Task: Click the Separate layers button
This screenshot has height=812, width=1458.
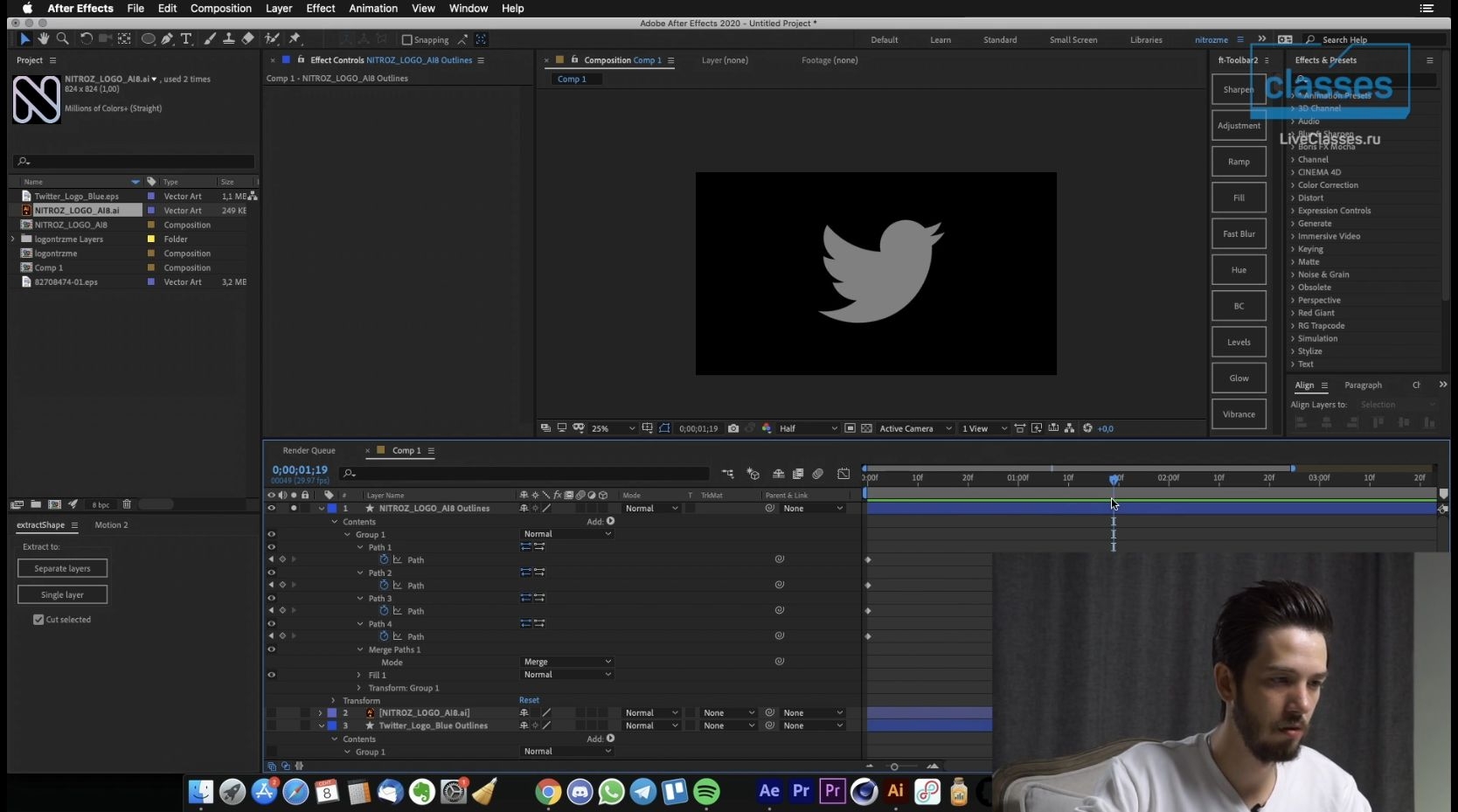Action: click(62, 568)
